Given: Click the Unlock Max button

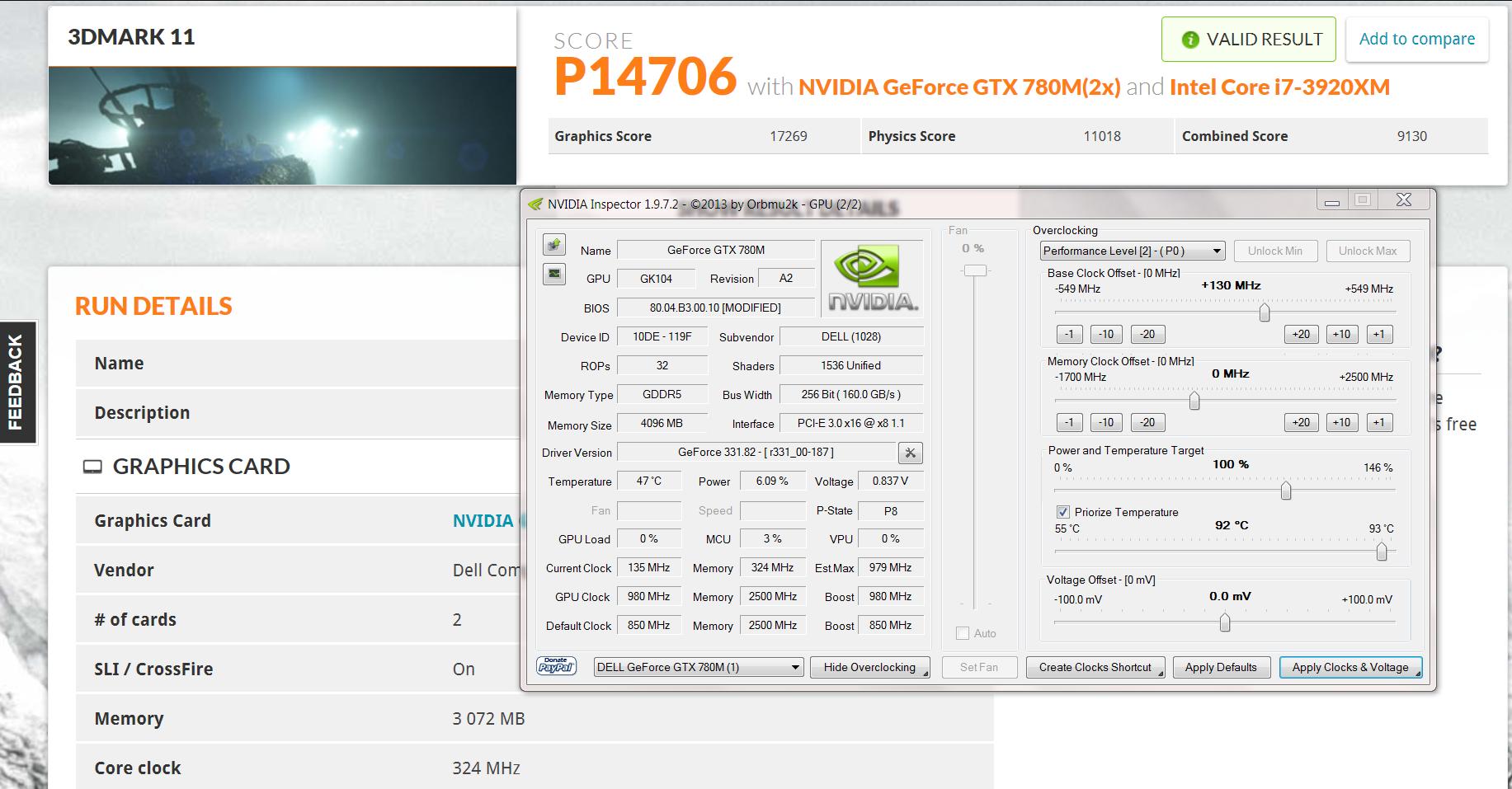Looking at the screenshot, I should tap(1368, 251).
